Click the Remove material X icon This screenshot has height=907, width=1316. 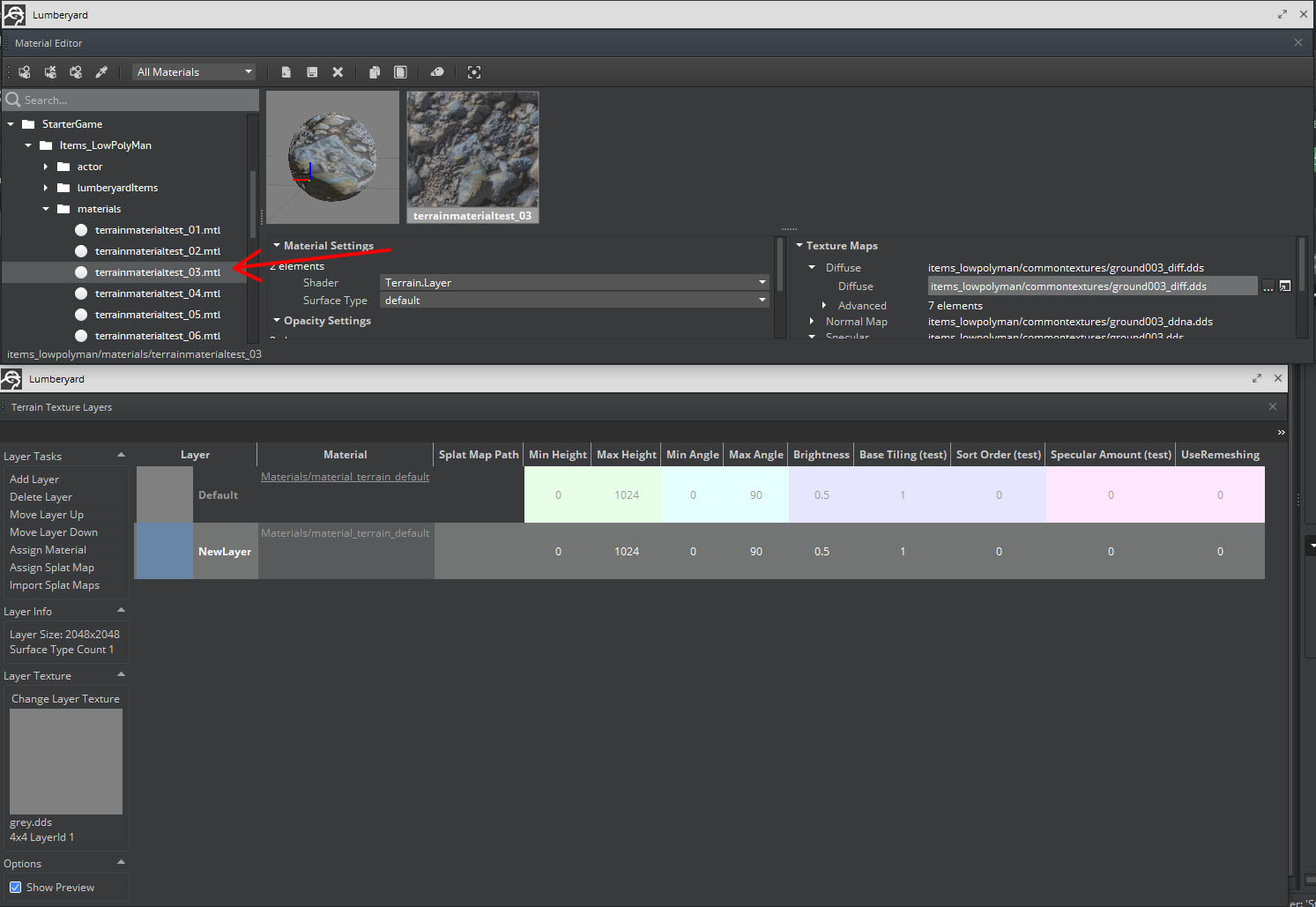pyautogui.click(x=338, y=72)
